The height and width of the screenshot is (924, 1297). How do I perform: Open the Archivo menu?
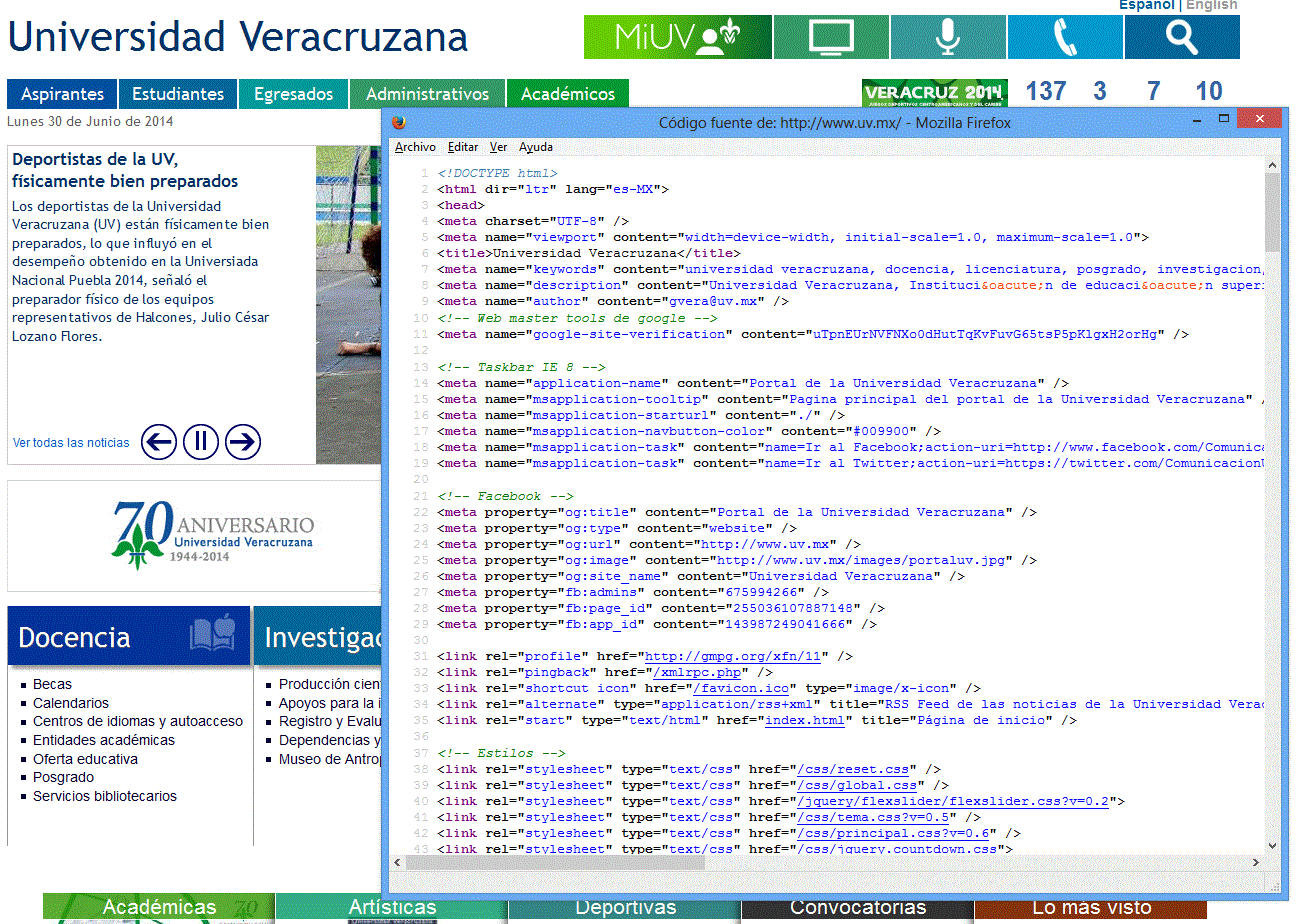point(415,147)
